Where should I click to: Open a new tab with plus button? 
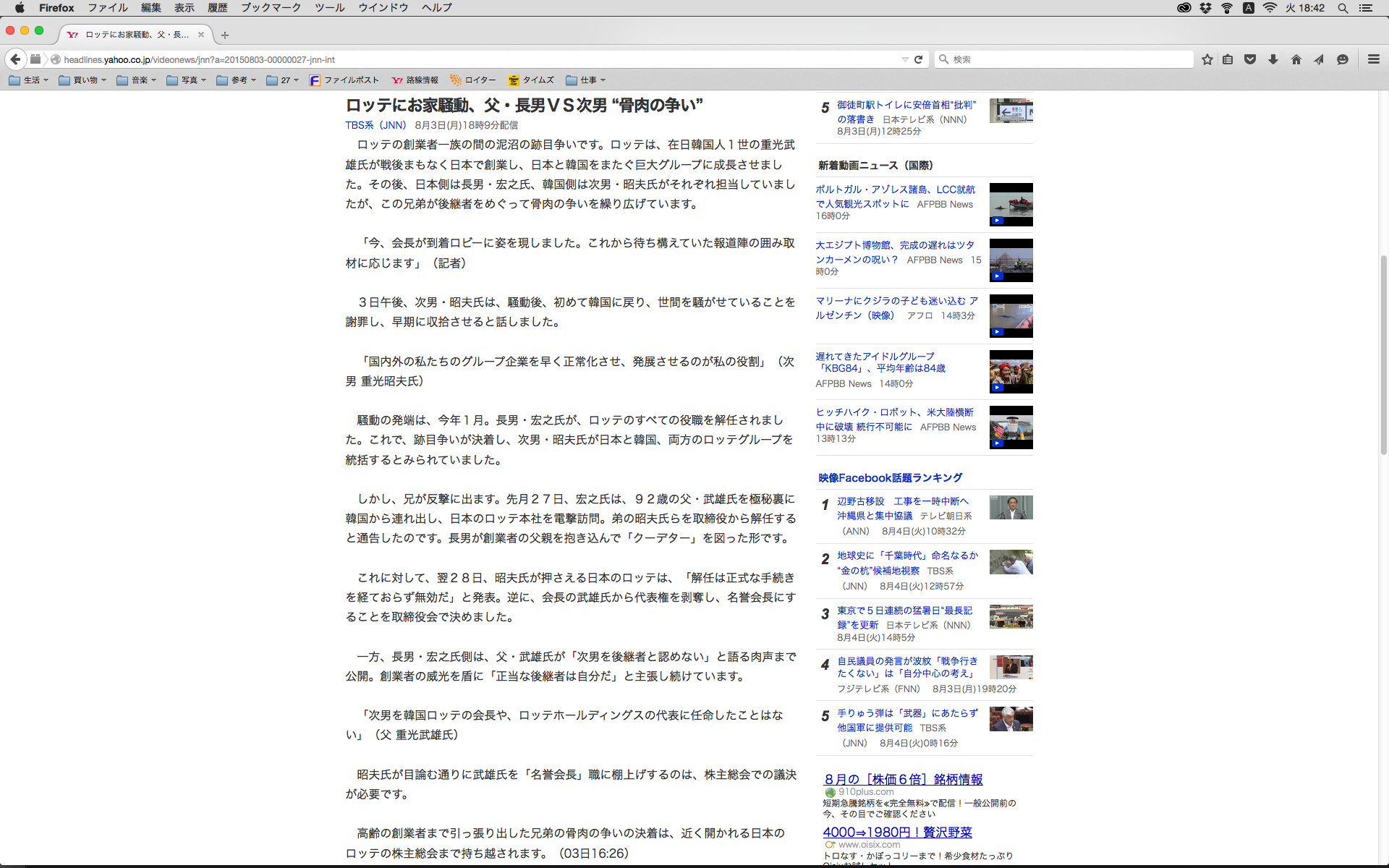click(x=225, y=35)
